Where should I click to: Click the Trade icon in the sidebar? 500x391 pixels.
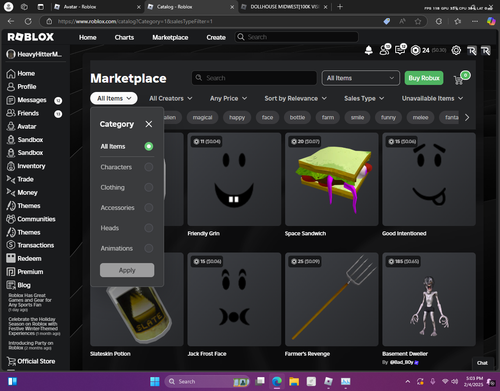point(11,179)
